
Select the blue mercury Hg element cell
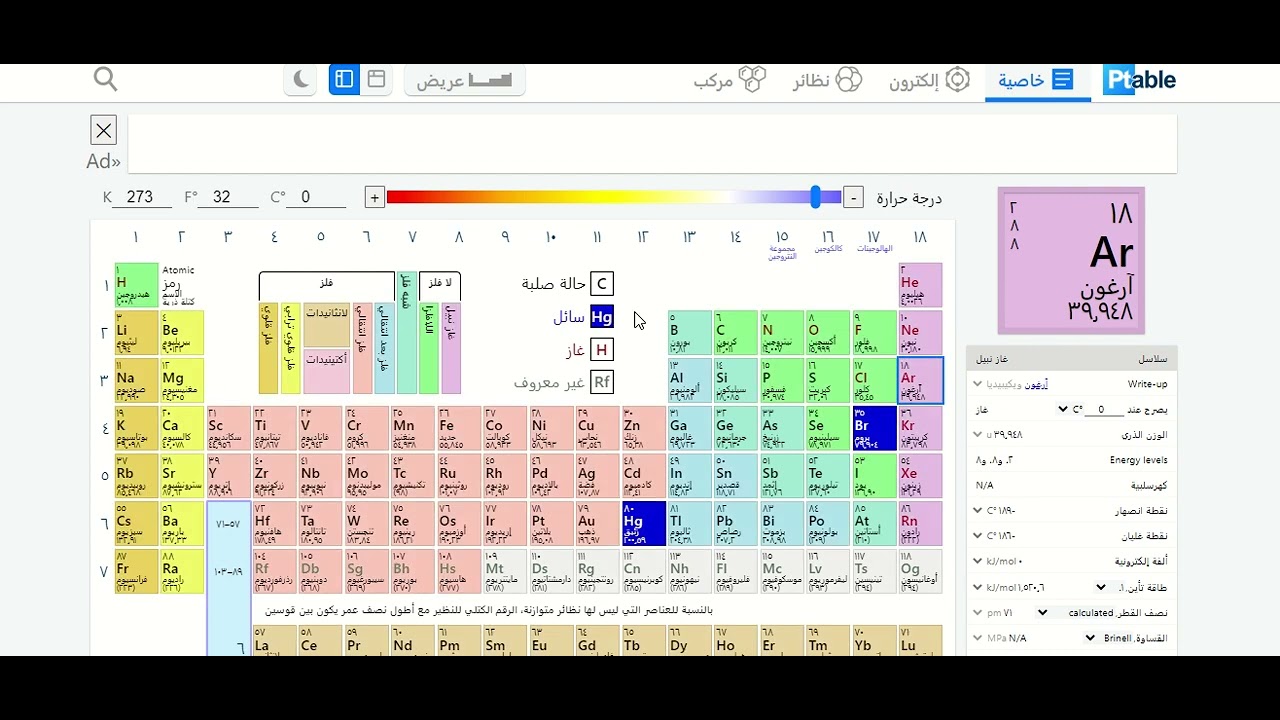(x=643, y=523)
